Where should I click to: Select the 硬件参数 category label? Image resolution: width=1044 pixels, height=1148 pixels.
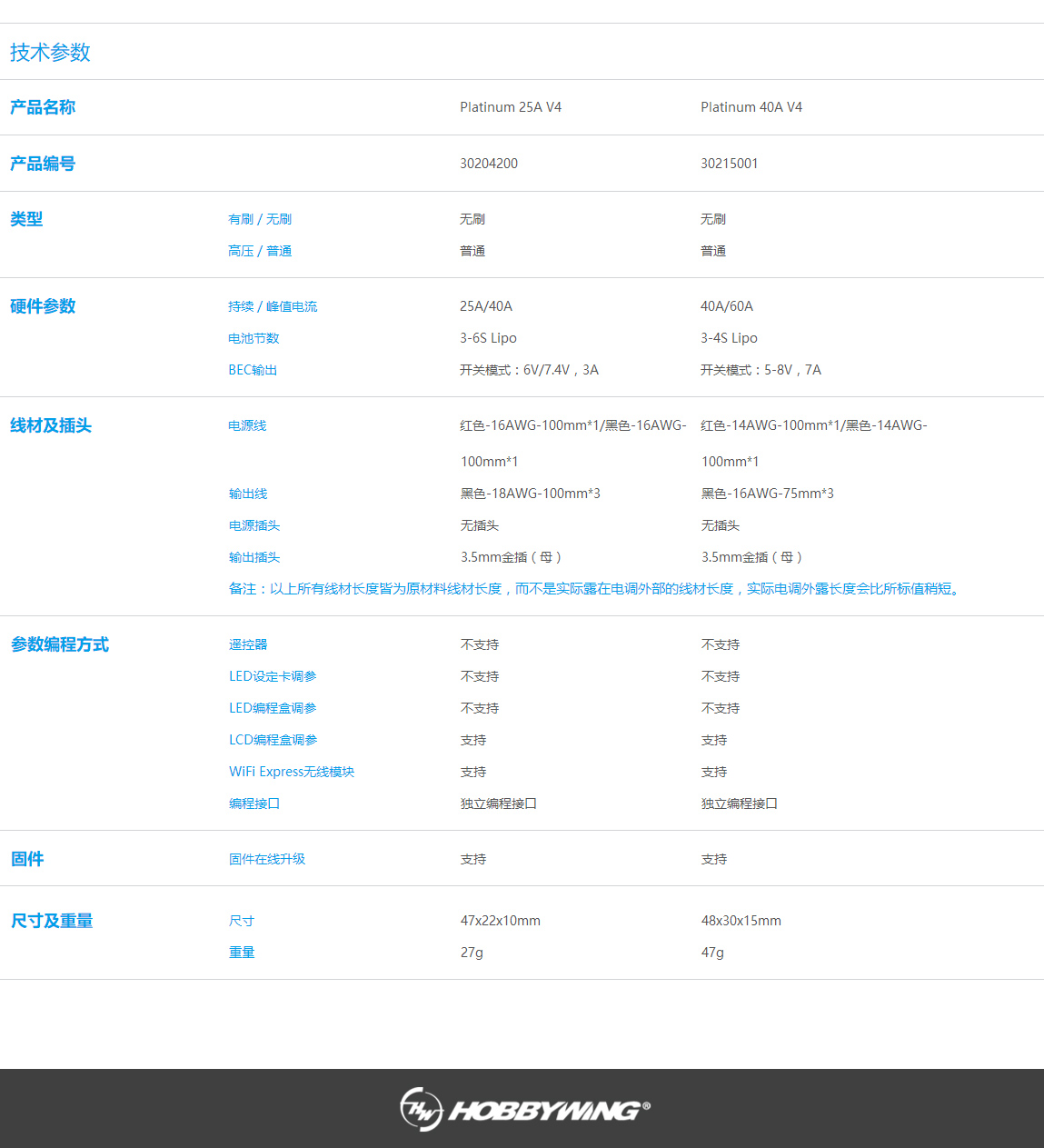pos(43,306)
